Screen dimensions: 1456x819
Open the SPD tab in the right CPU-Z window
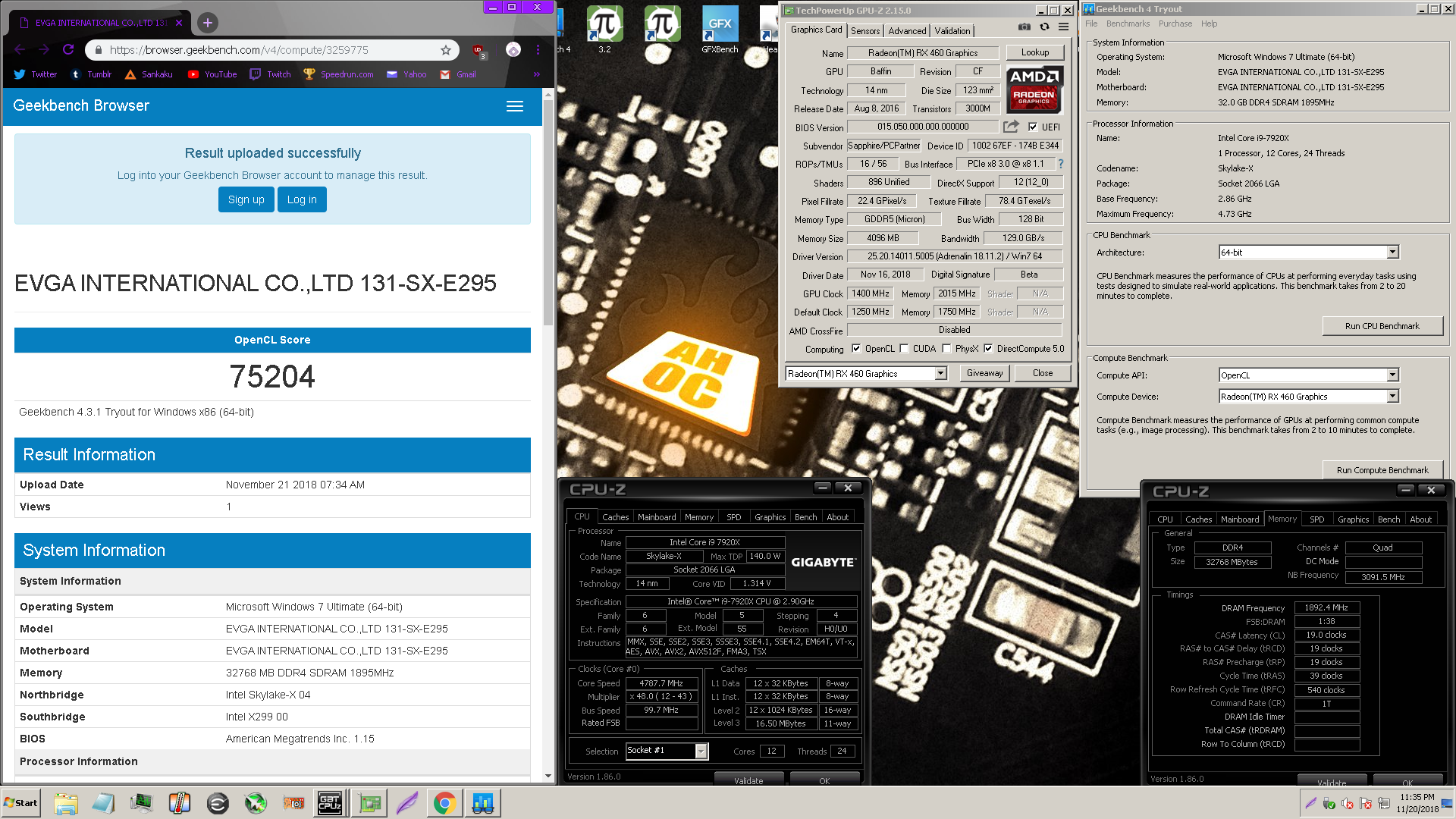coord(1317,519)
